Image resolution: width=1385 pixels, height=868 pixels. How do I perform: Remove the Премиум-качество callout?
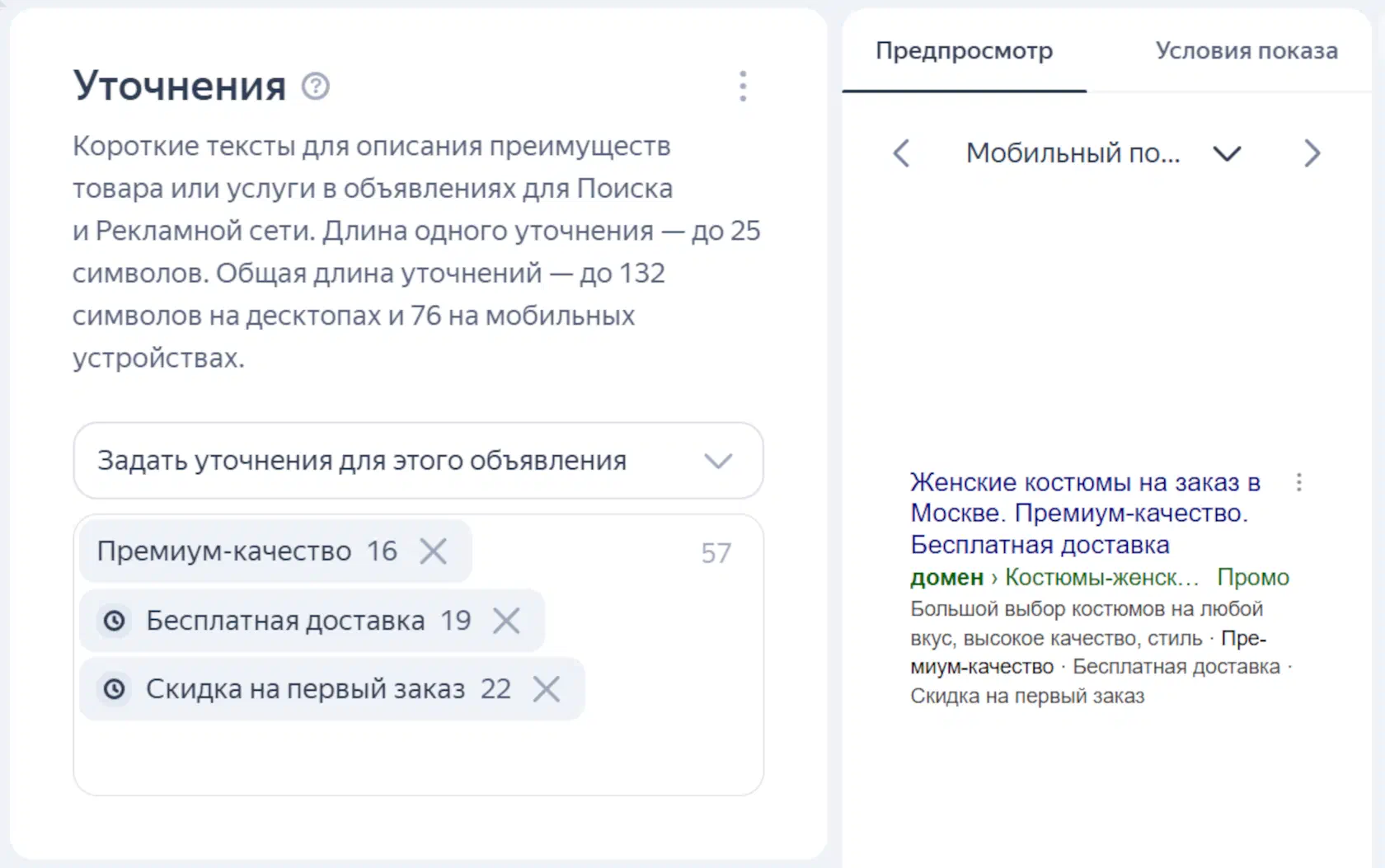[433, 551]
